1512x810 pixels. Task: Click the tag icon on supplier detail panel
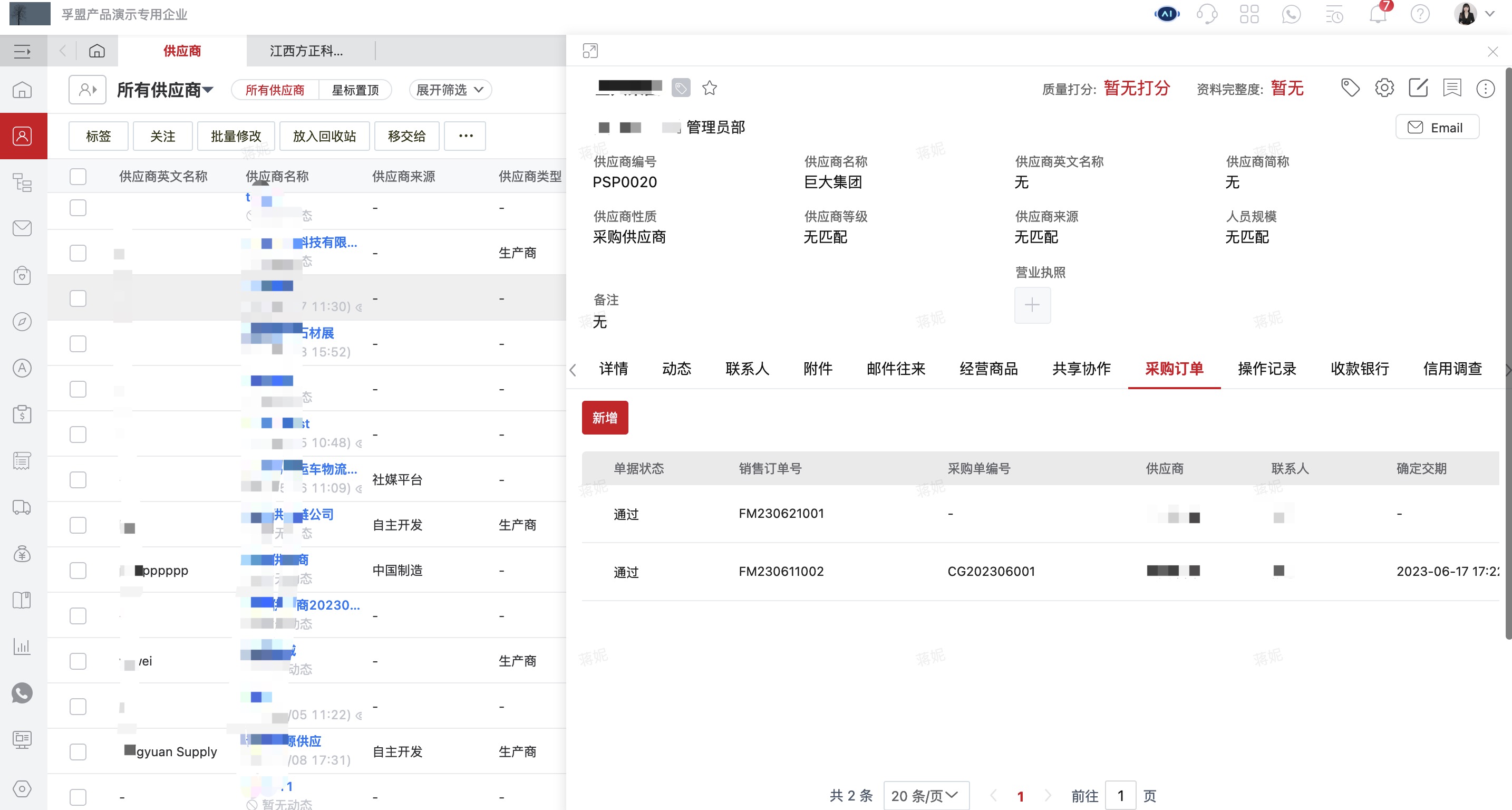pyautogui.click(x=1351, y=88)
